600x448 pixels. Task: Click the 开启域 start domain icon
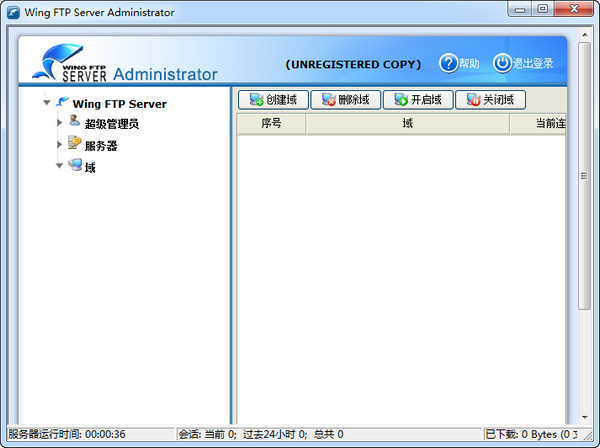point(401,100)
